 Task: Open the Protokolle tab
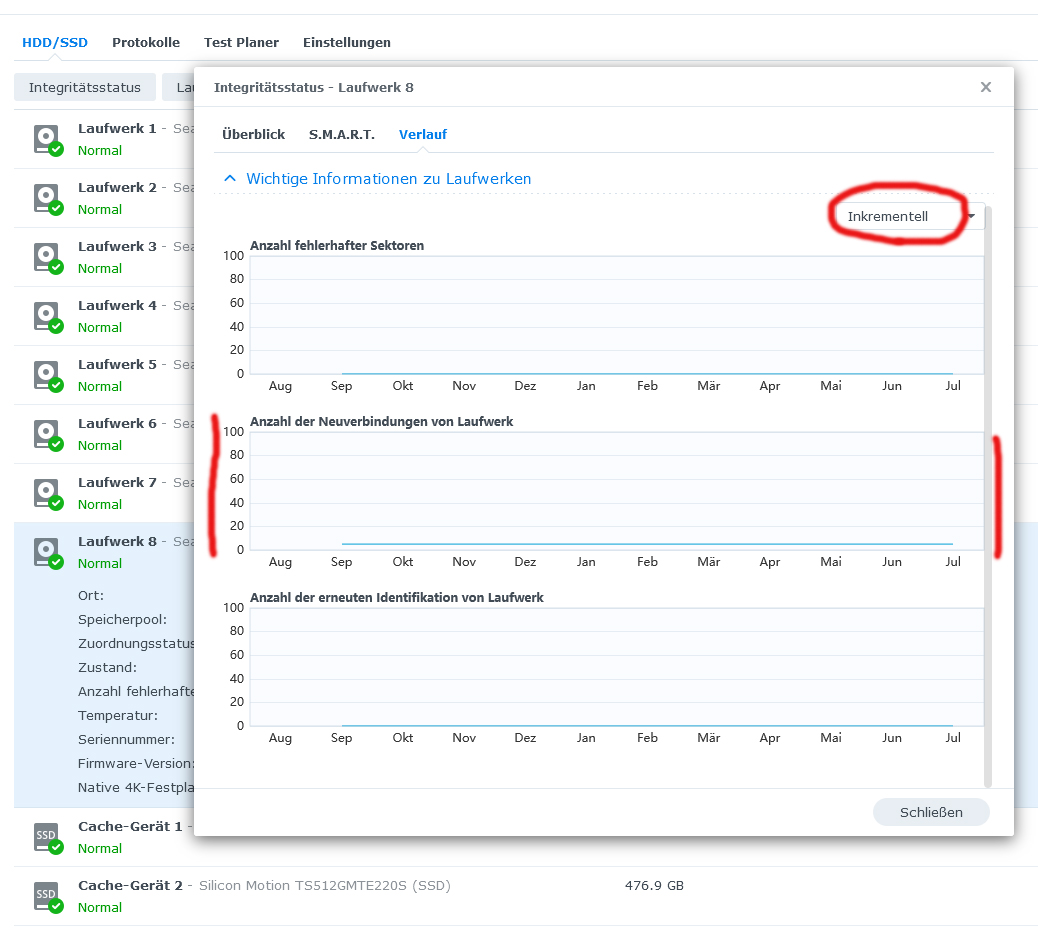(146, 42)
